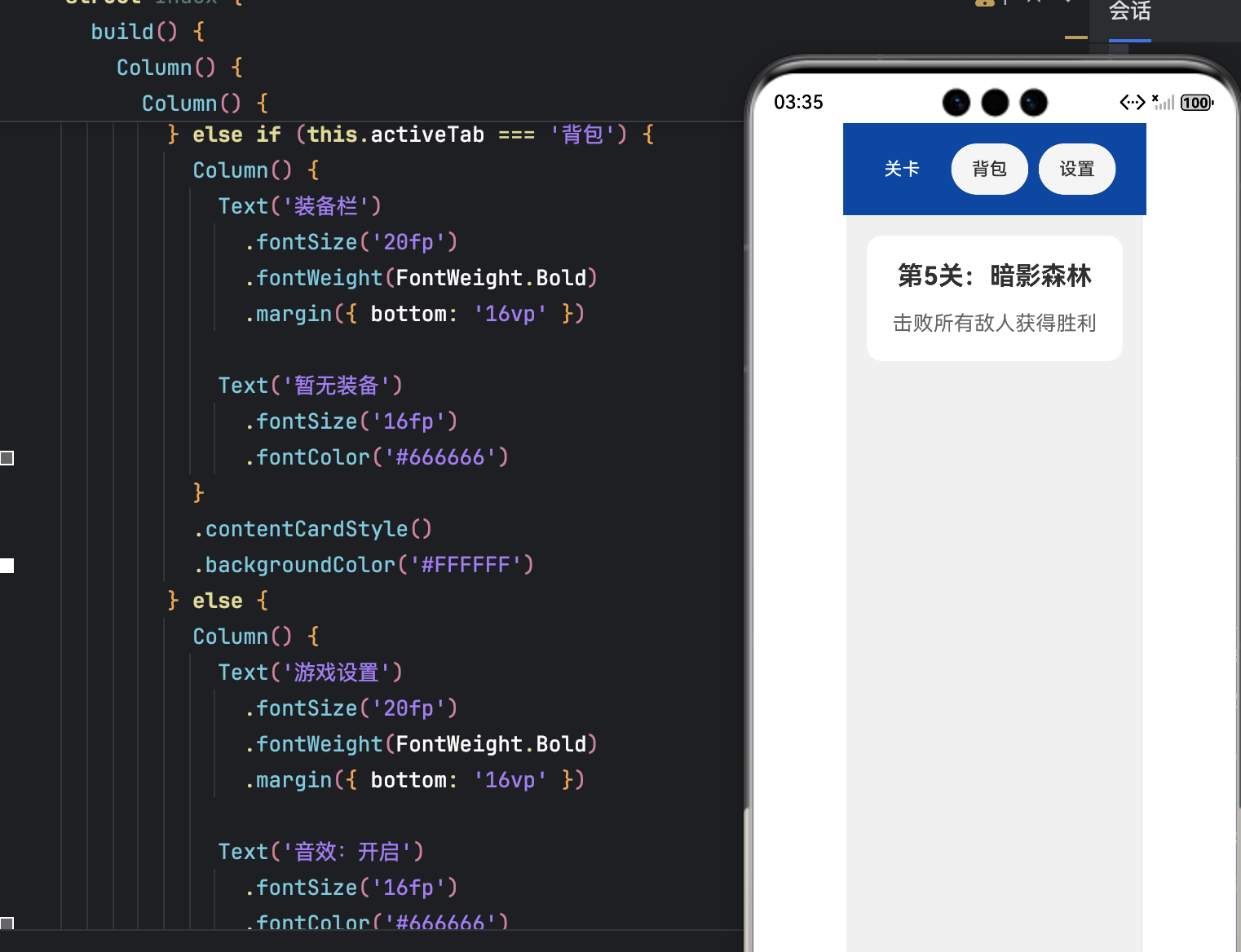Place cursor on Text('装备栏') line
This screenshot has height=952, width=1241.
[299, 206]
